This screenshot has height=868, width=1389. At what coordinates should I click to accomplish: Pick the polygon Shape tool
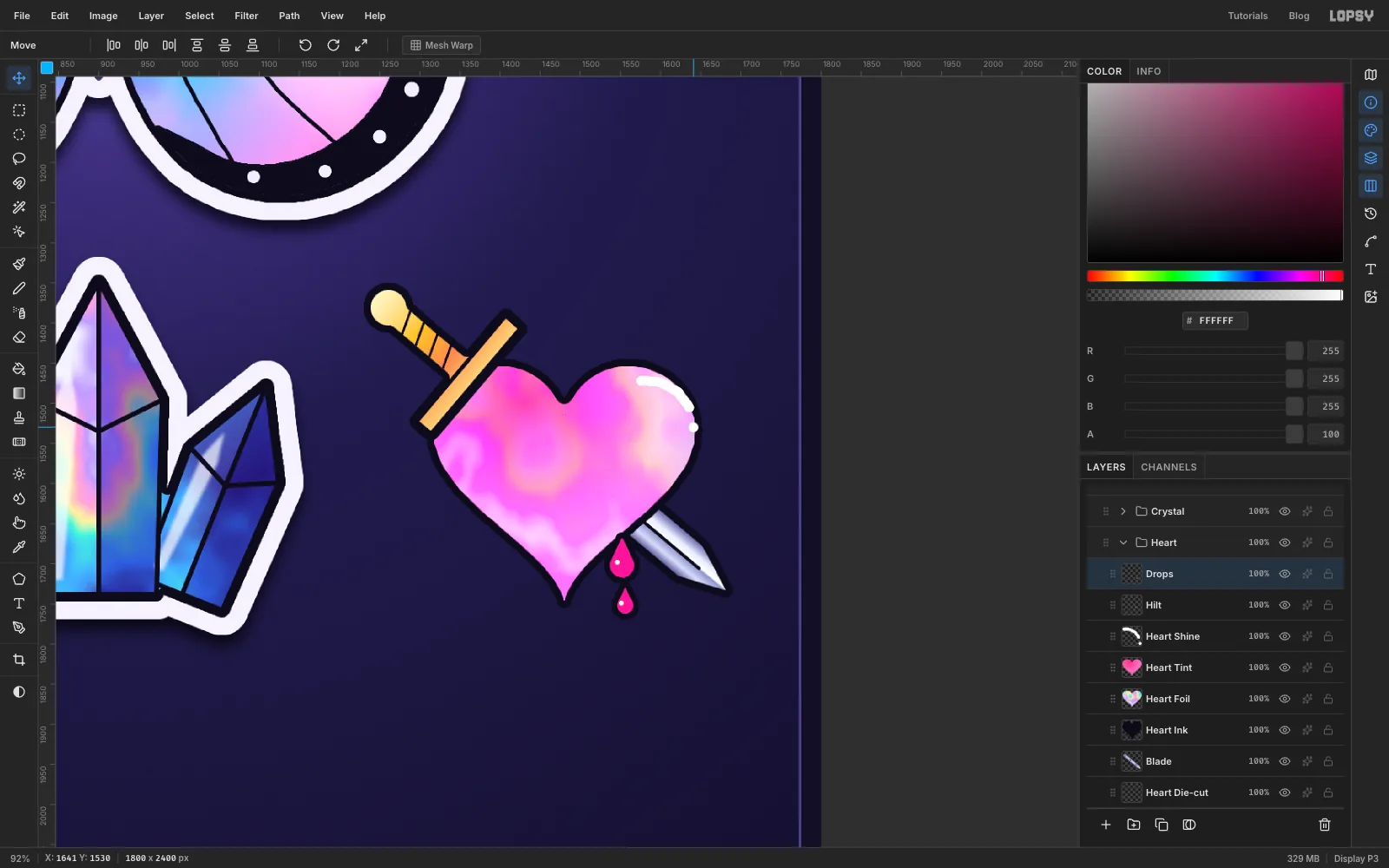(19, 579)
